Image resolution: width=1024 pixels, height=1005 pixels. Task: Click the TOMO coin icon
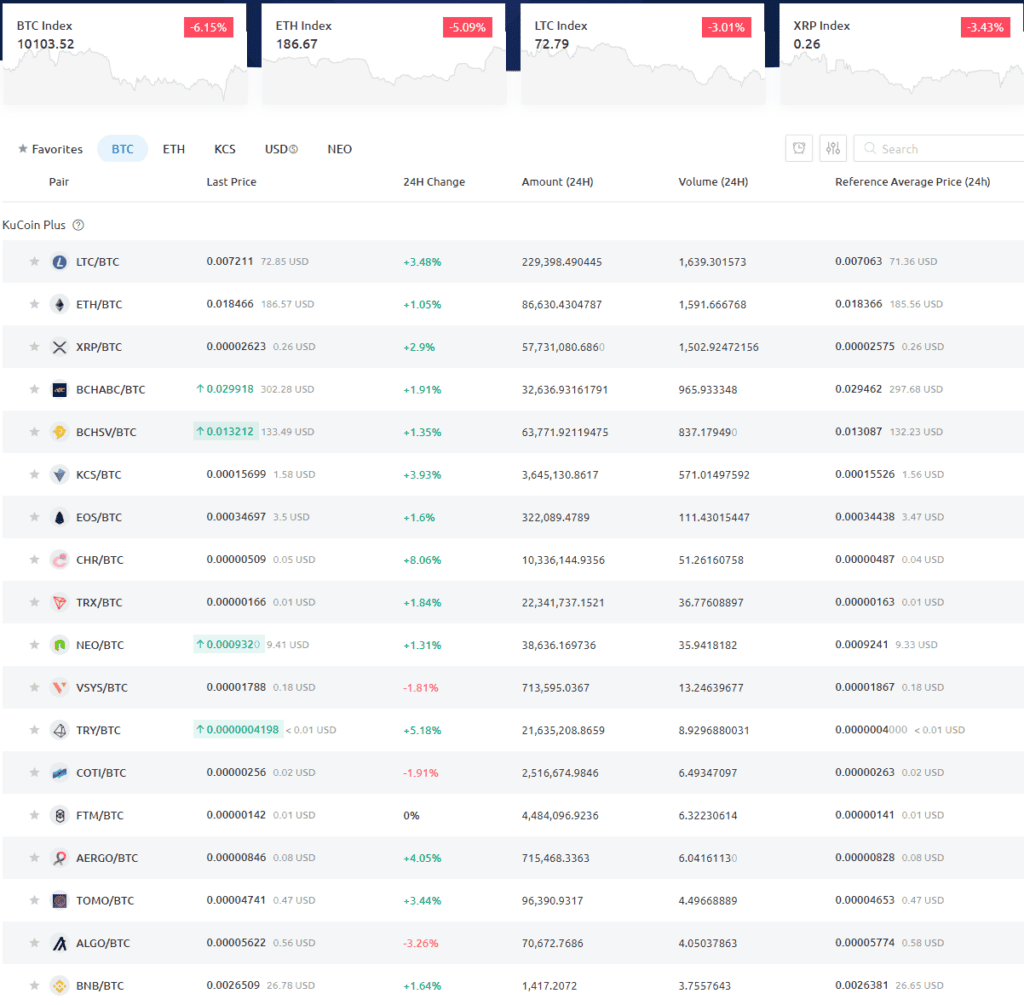click(x=59, y=901)
